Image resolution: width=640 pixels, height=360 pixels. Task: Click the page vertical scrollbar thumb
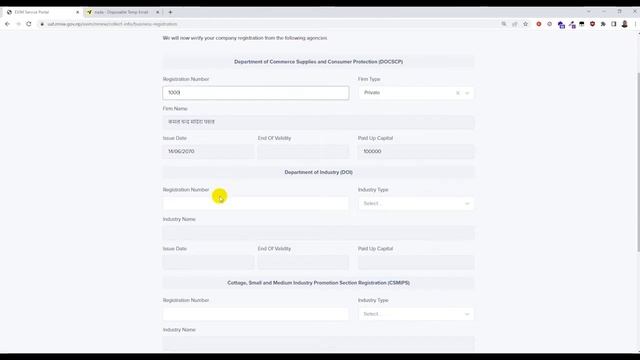pos(638,162)
